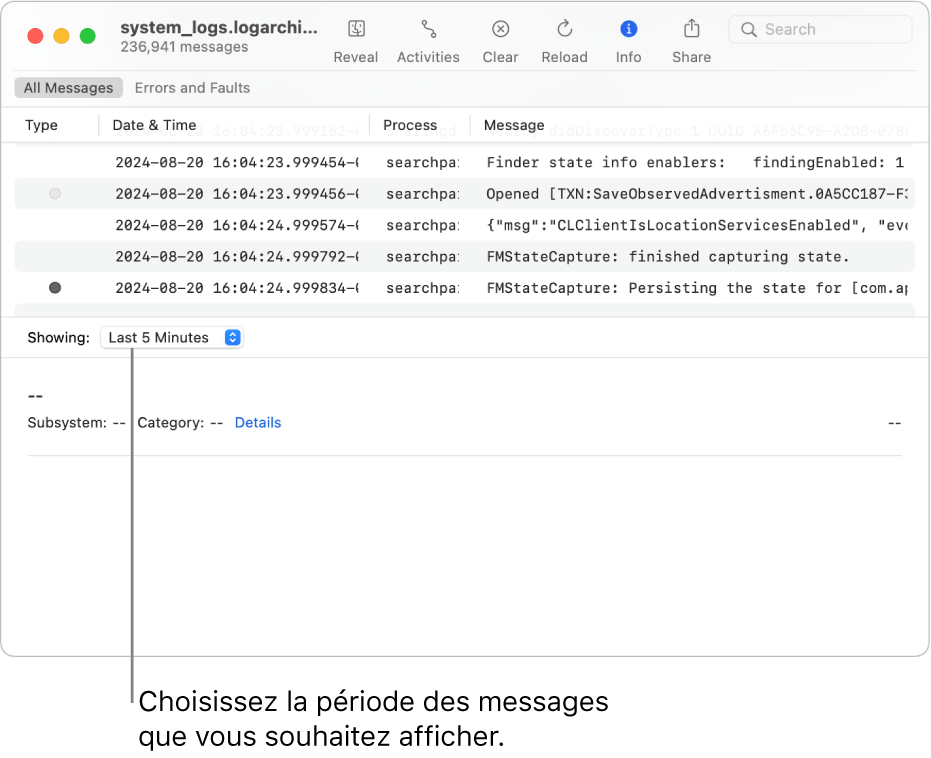This screenshot has width=931, height=758.
Task: Select the row with Finder state info enablers
Action: 464,162
